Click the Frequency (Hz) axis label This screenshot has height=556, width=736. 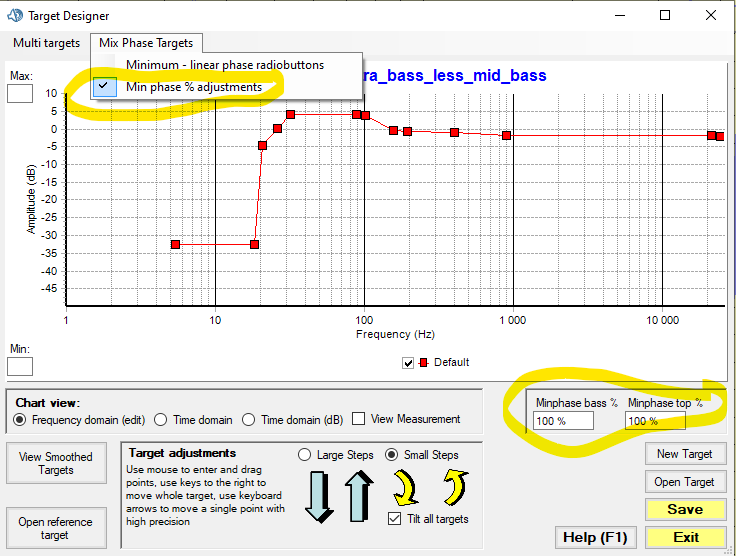pyautogui.click(x=395, y=334)
